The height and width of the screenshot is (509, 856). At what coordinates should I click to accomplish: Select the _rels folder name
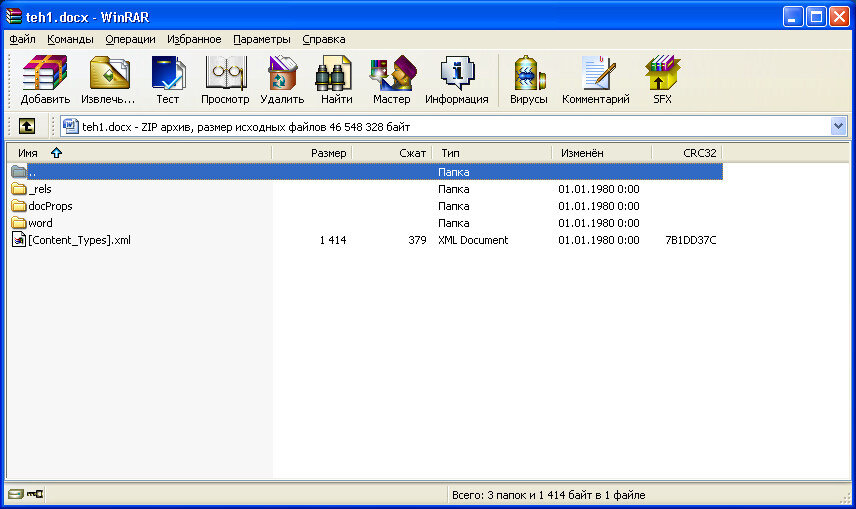40,189
